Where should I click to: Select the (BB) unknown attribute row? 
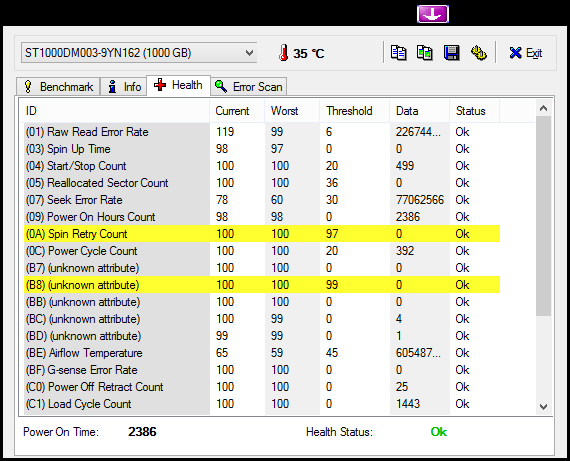pos(262,302)
